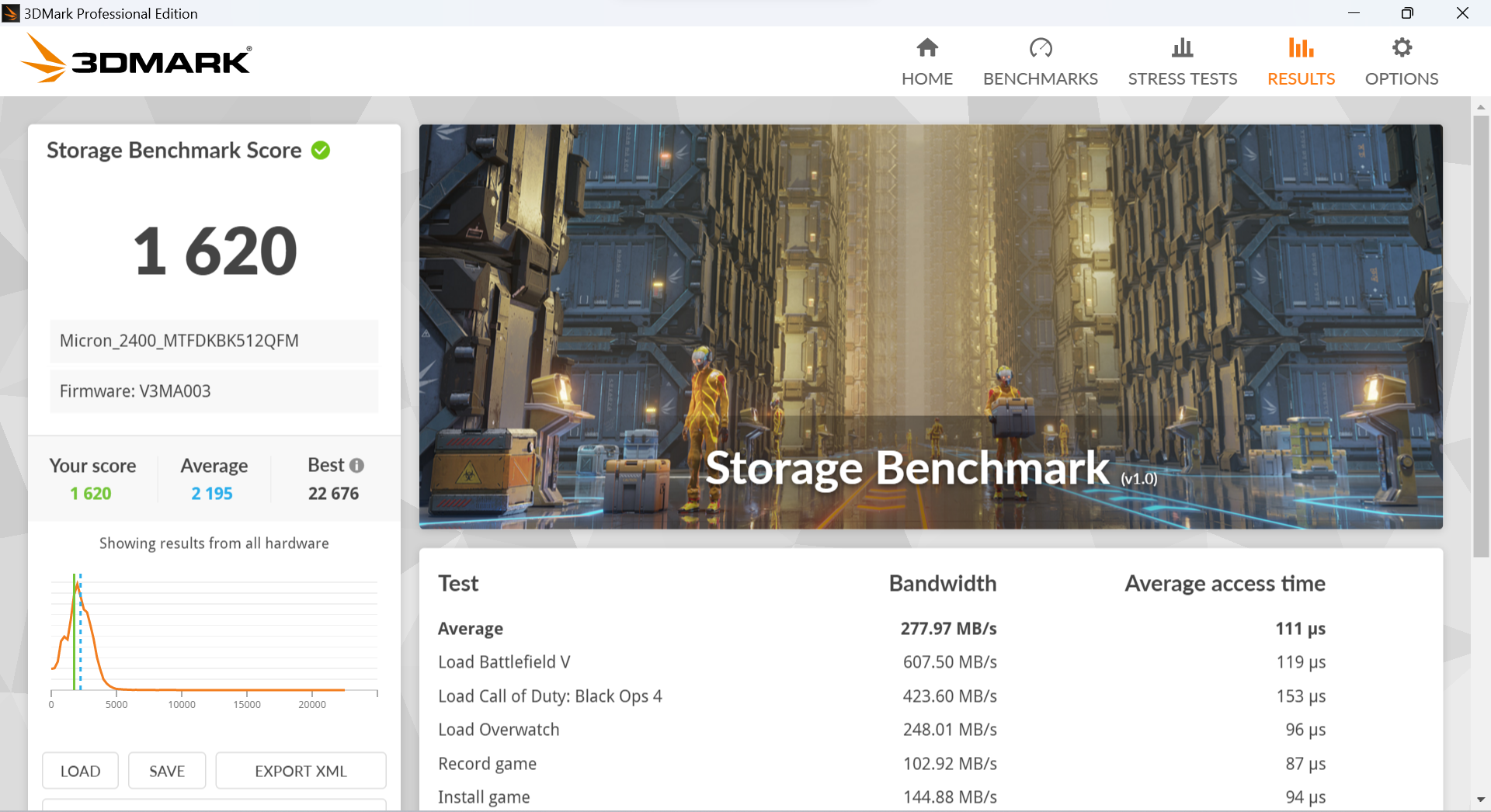Click the 144.88 MB/s bandwidth value

(950, 797)
